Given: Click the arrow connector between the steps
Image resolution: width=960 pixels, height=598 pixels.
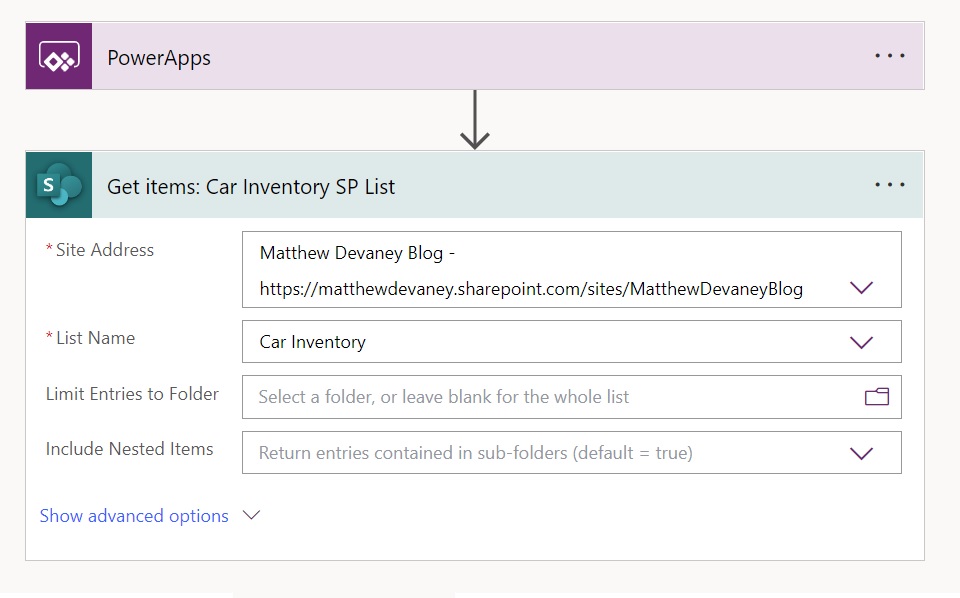Looking at the screenshot, I should [x=474, y=120].
